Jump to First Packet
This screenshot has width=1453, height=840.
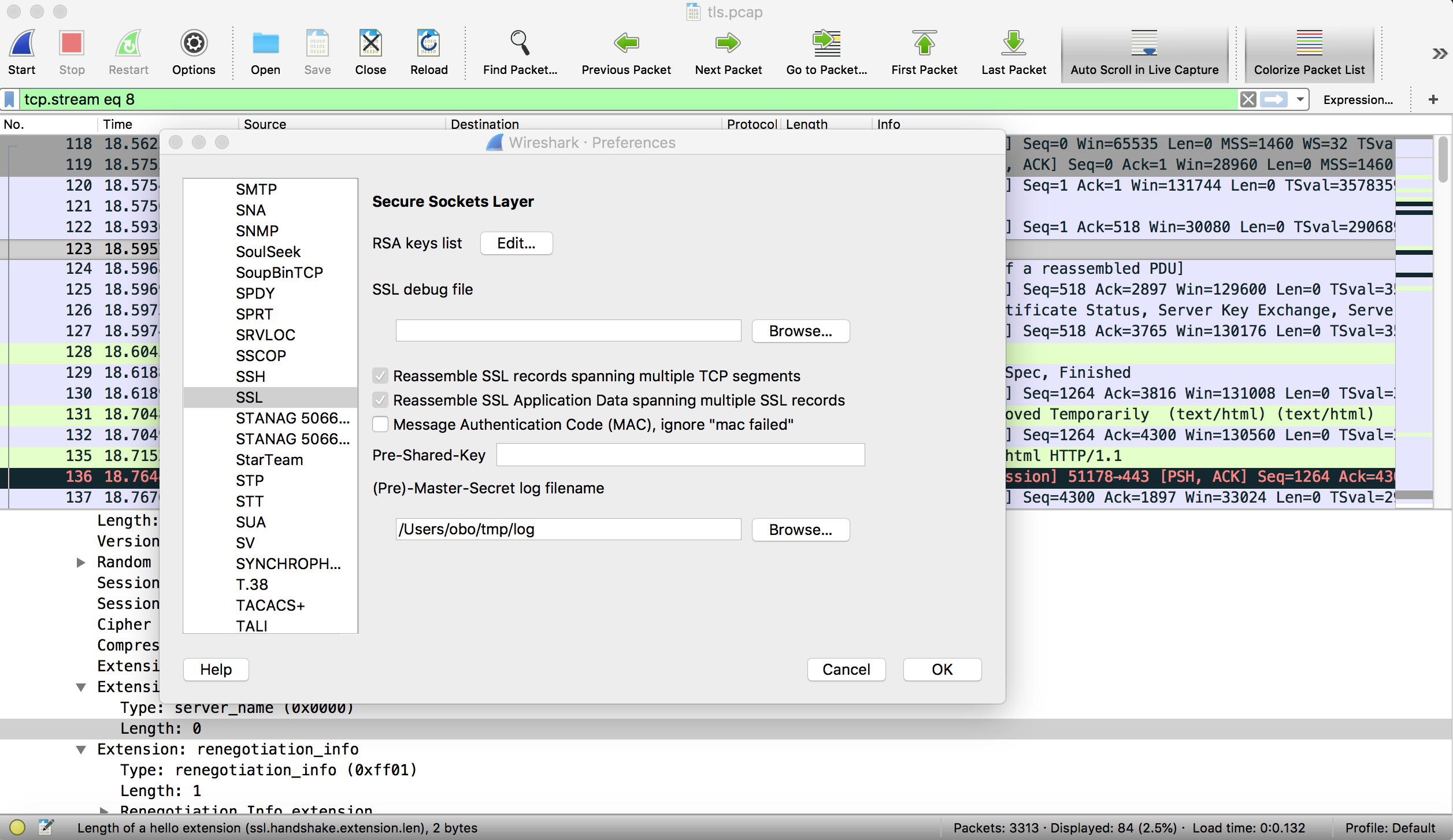coord(924,43)
